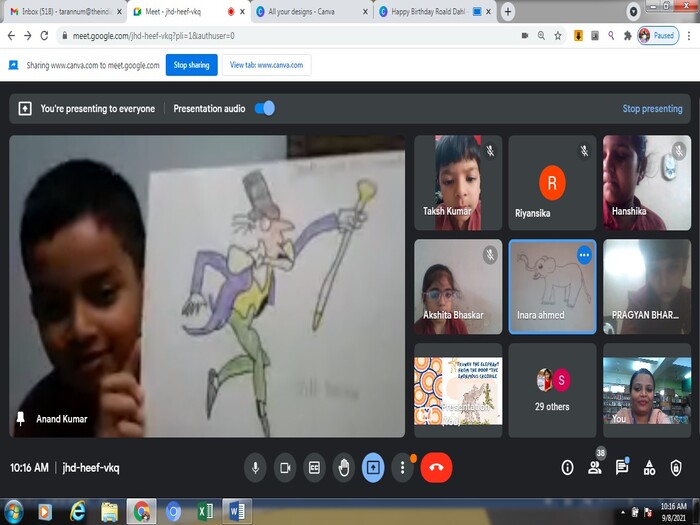Click the Chromium icon in taskbar
The height and width of the screenshot is (525, 700).
[173, 512]
